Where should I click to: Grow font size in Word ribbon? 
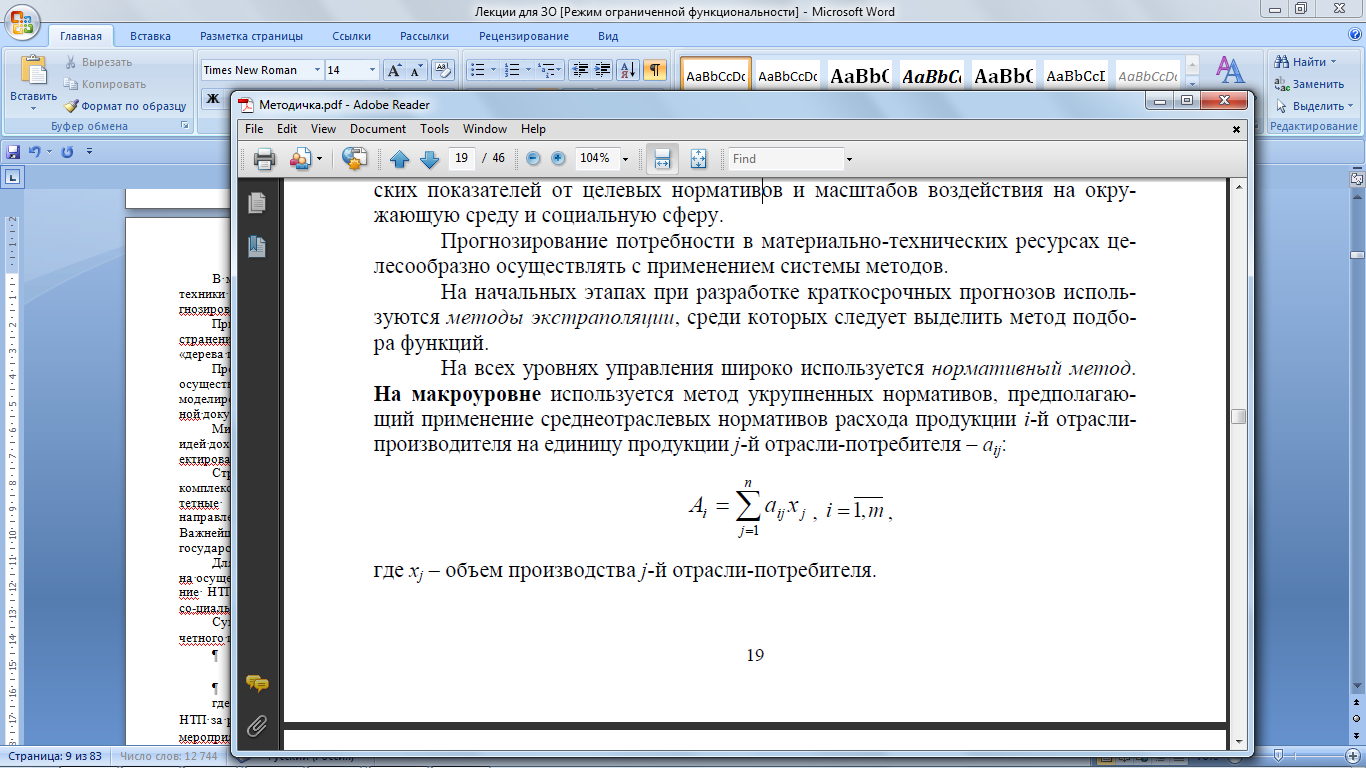click(394, 70)
